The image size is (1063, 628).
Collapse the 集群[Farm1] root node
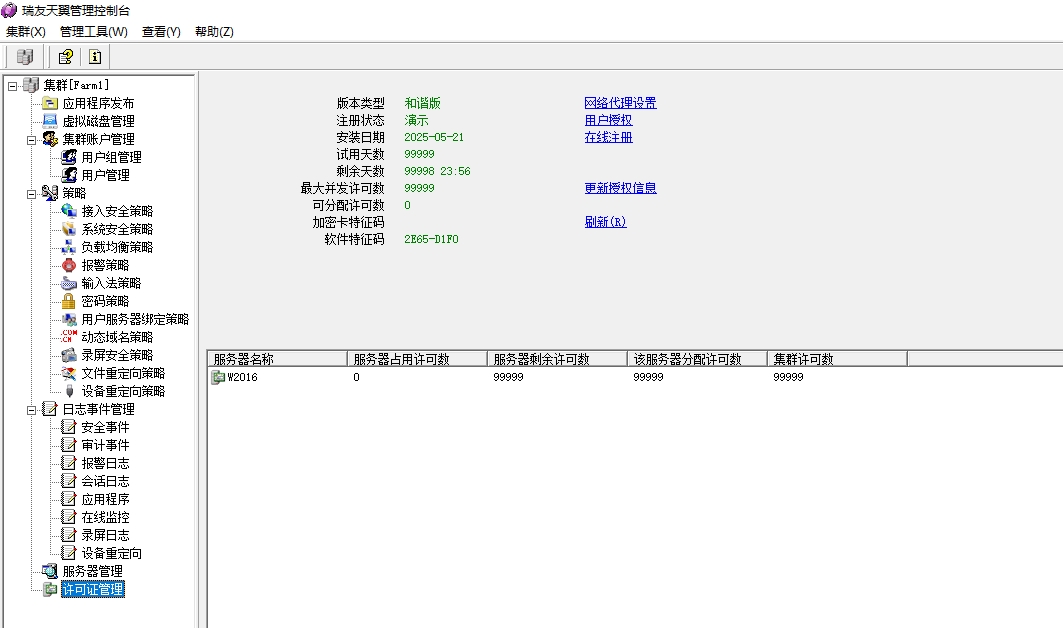point(12,85)
